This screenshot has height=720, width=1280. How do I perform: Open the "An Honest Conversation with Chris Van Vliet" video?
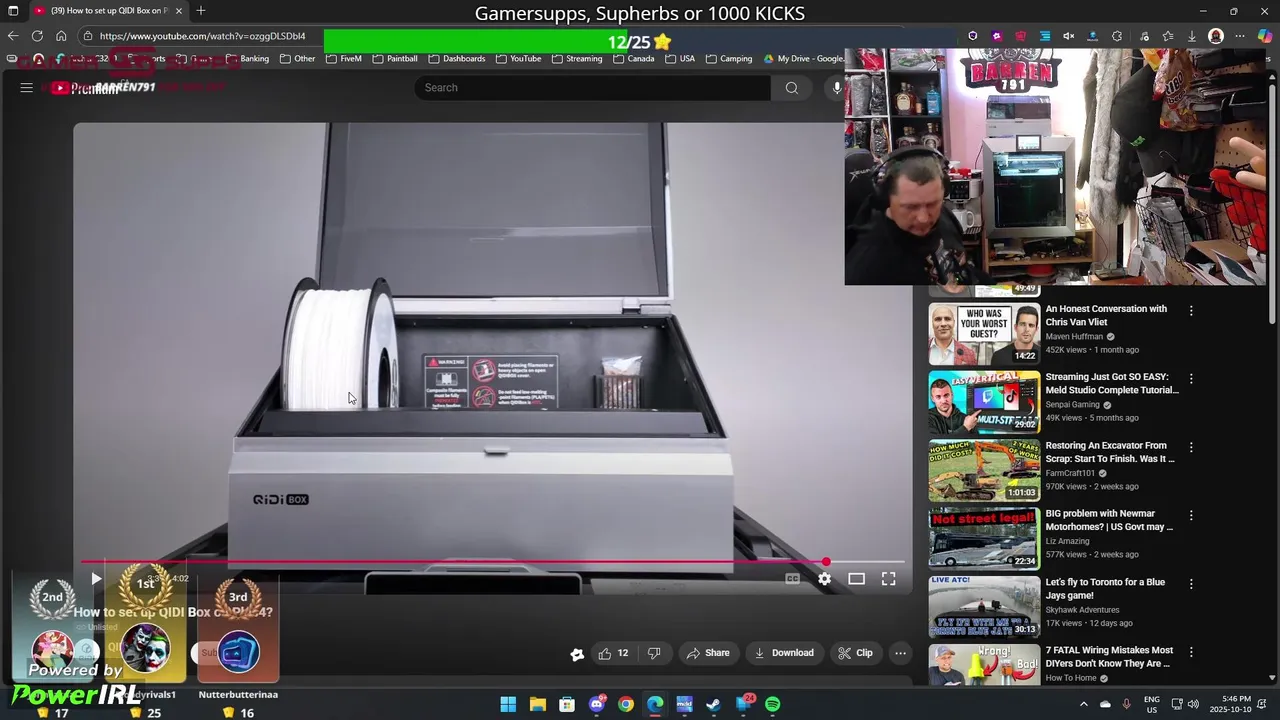tap(1106, 315)
